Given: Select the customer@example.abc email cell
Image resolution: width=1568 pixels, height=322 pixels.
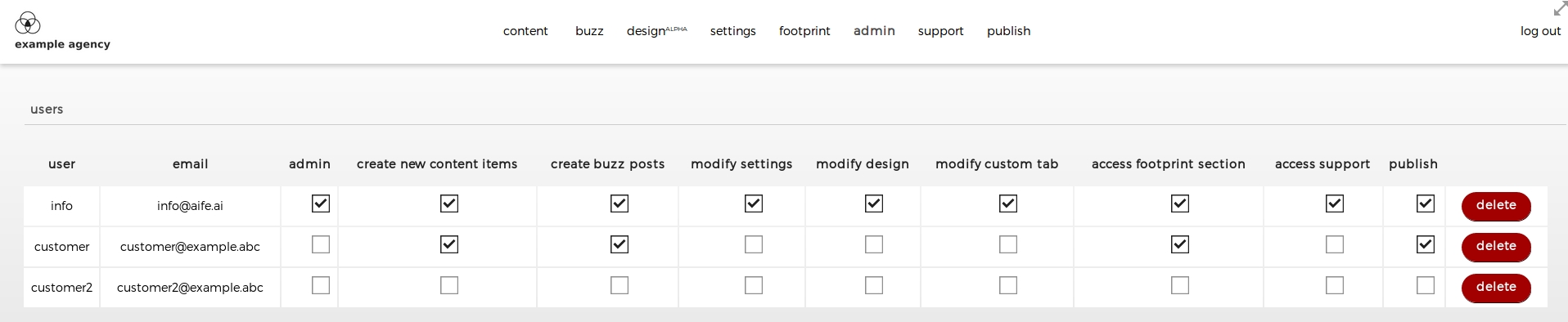Looking at the screenshot, I should tap(190, 247).
